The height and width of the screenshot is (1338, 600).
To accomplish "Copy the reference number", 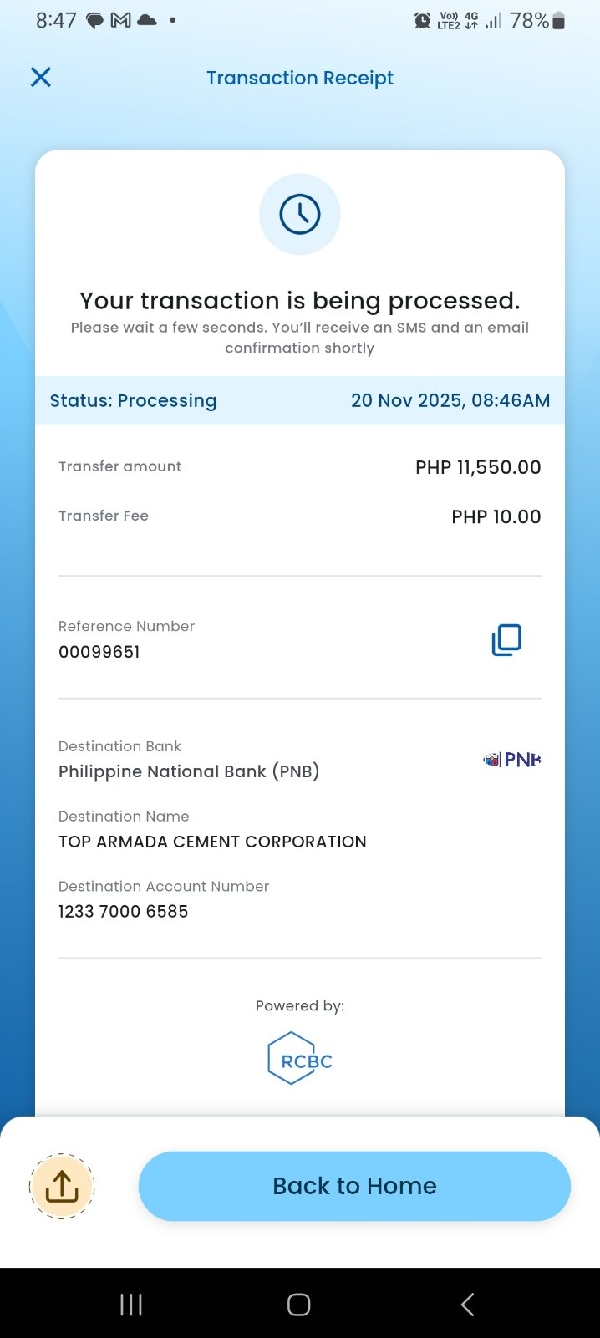I will pyautogui.click(x=506, y=640).
